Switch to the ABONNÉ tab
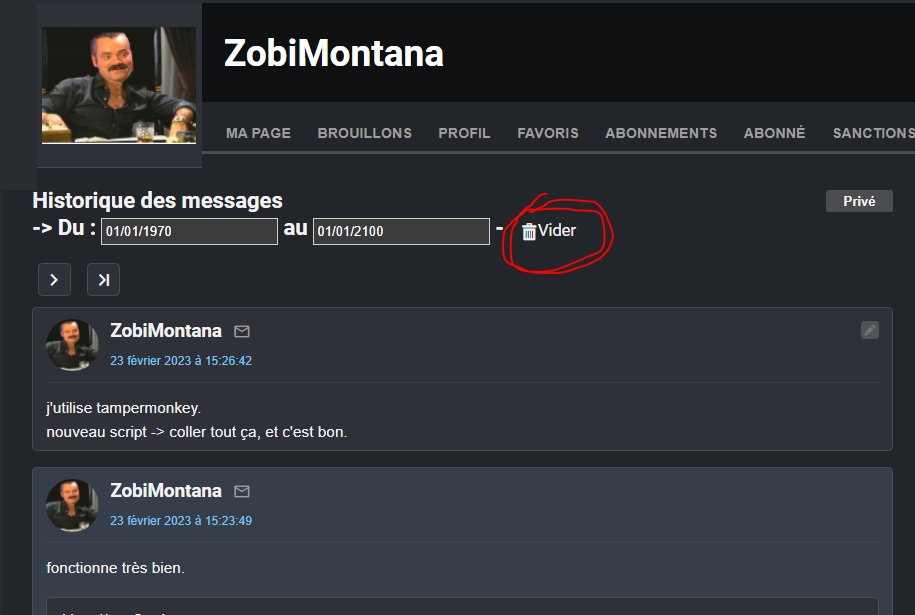Screen dimensions: 915x615 [x=774, y=132]
